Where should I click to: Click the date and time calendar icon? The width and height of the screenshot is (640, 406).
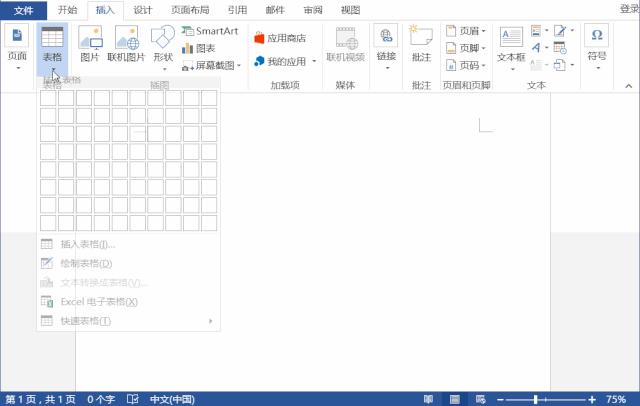coord(560,48)
